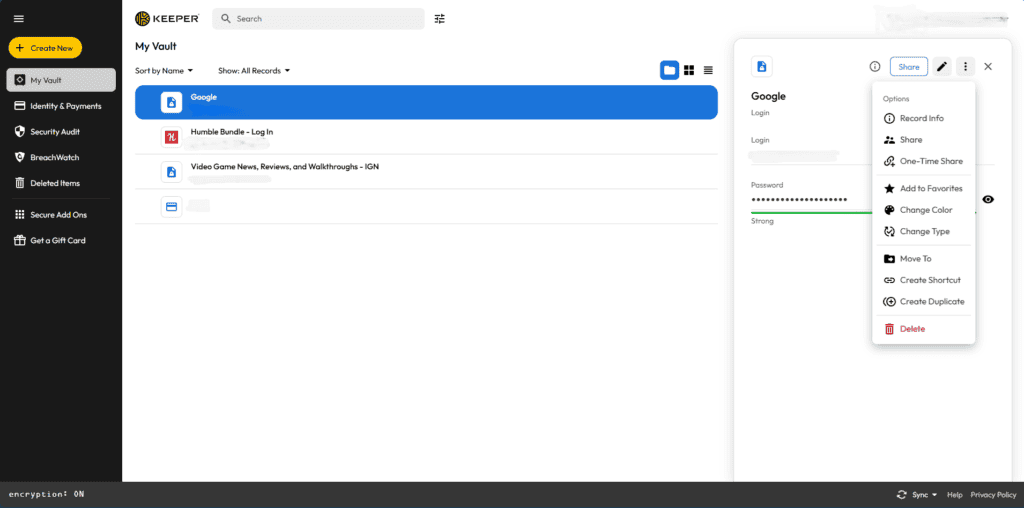Click Secure Add Ons grid icon
The image size is (1024, 508).
pos(20,215)
